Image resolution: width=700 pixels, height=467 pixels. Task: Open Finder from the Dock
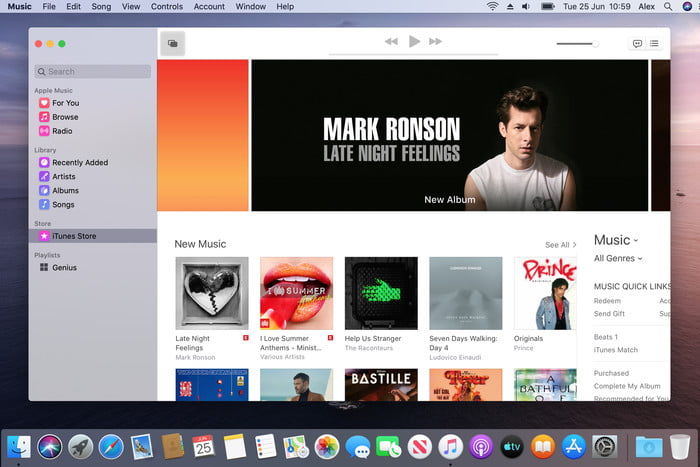coord(19,446)
